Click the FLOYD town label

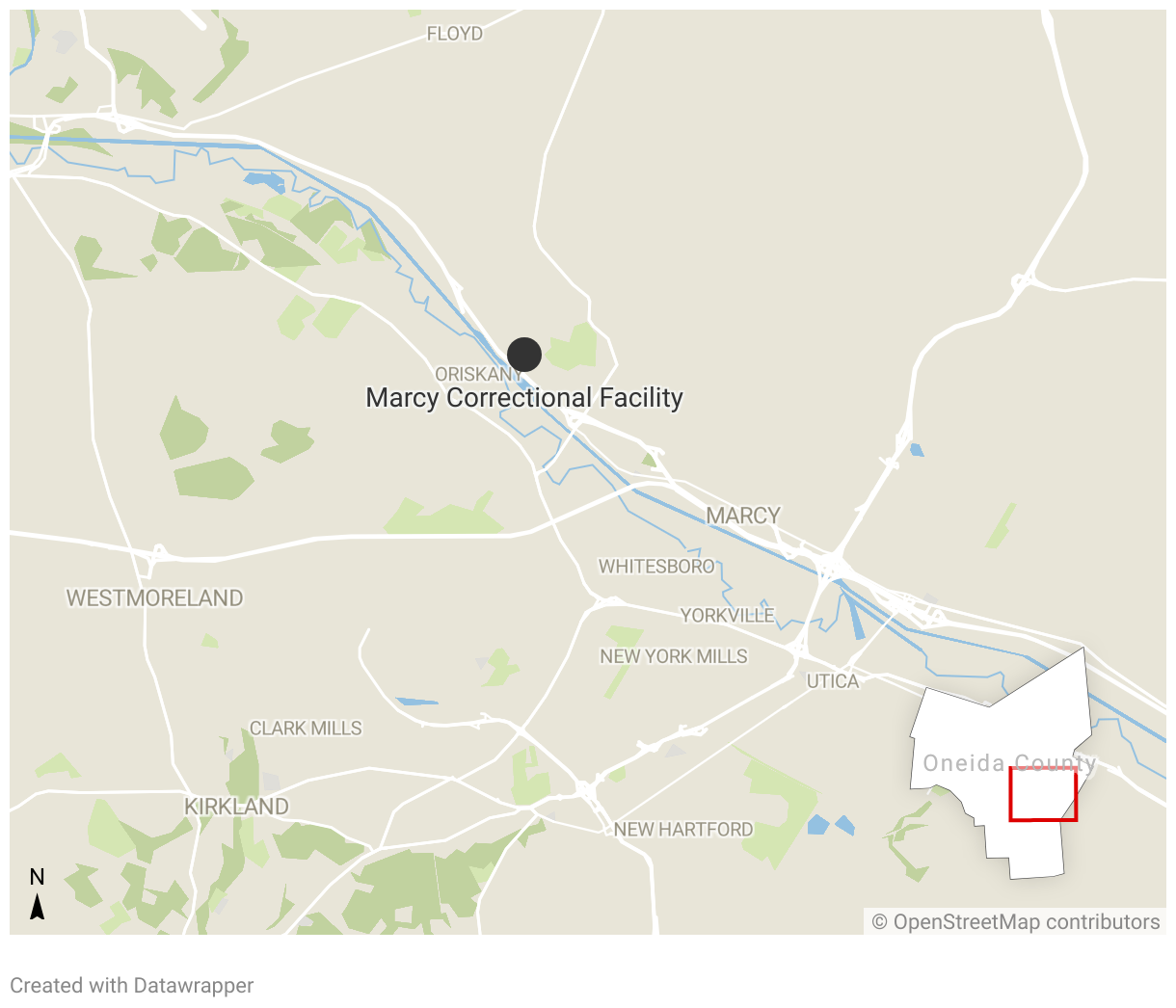coord(455,34)
